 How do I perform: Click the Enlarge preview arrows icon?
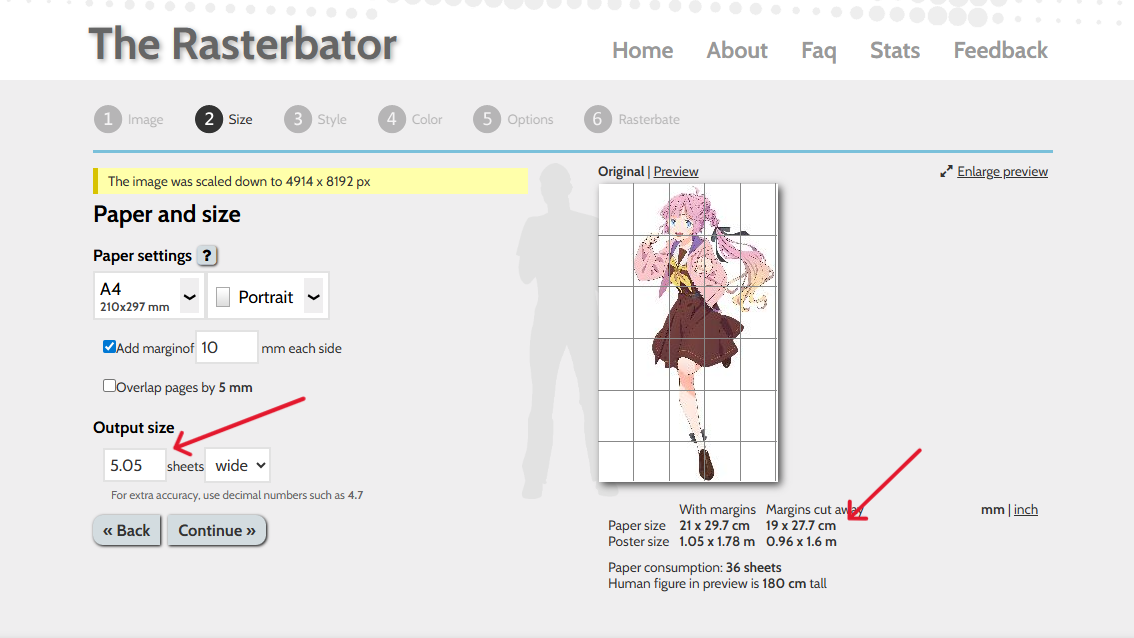click(x=946, y=172)
